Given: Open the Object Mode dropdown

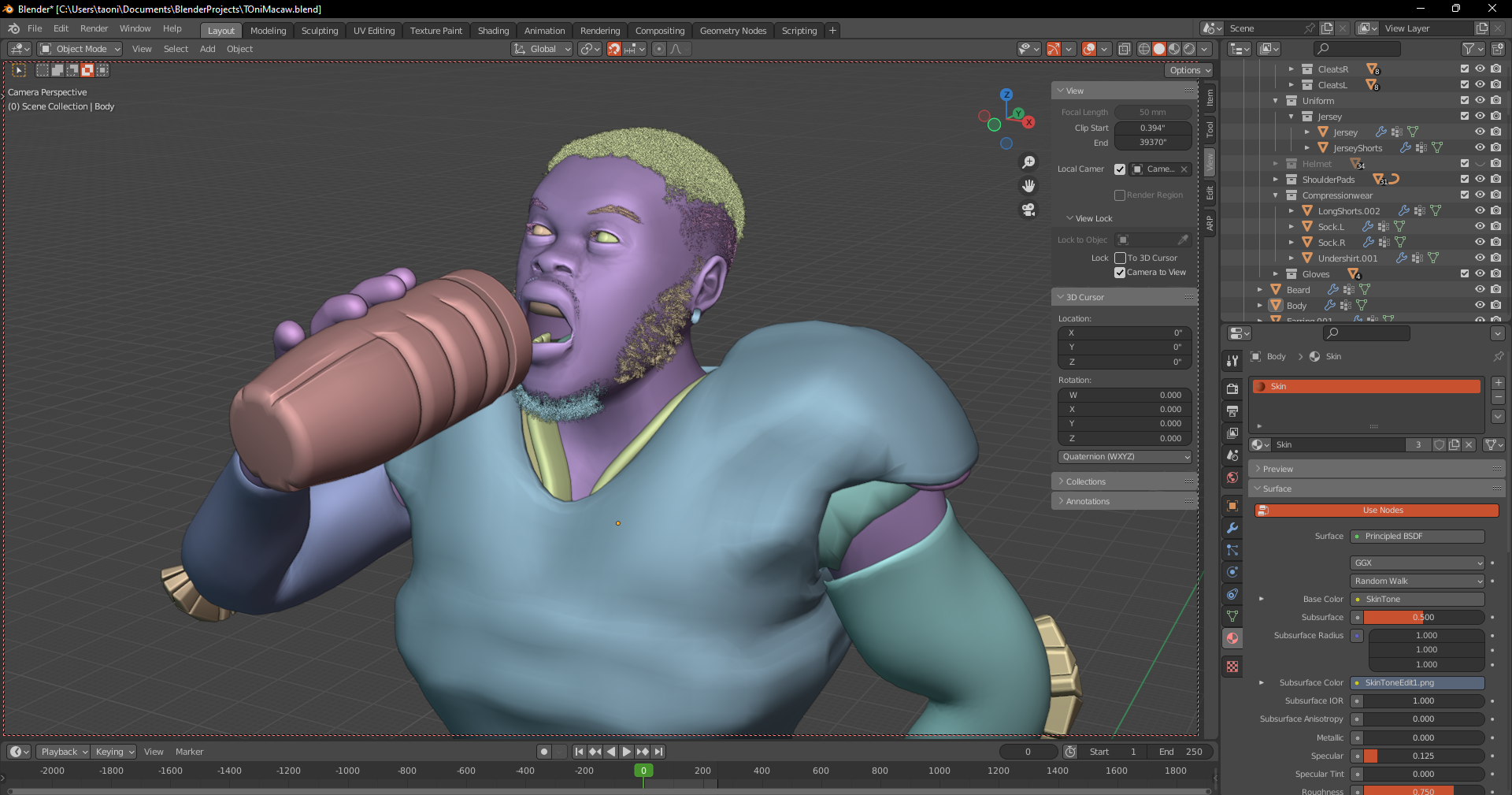Looking at the screenshot, I should (80, 49).
